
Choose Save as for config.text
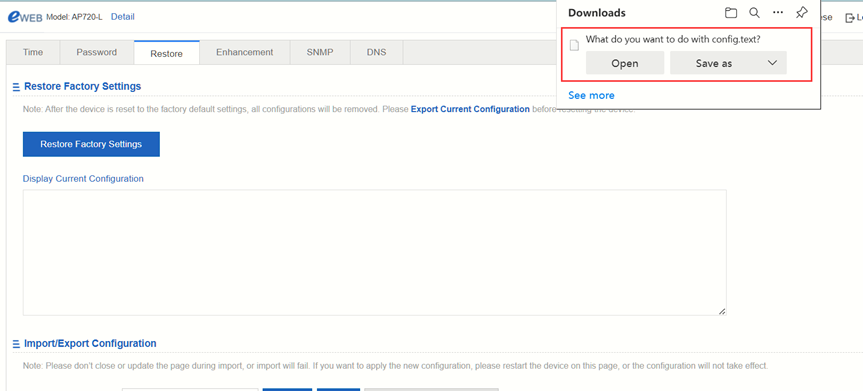point(714,63)
